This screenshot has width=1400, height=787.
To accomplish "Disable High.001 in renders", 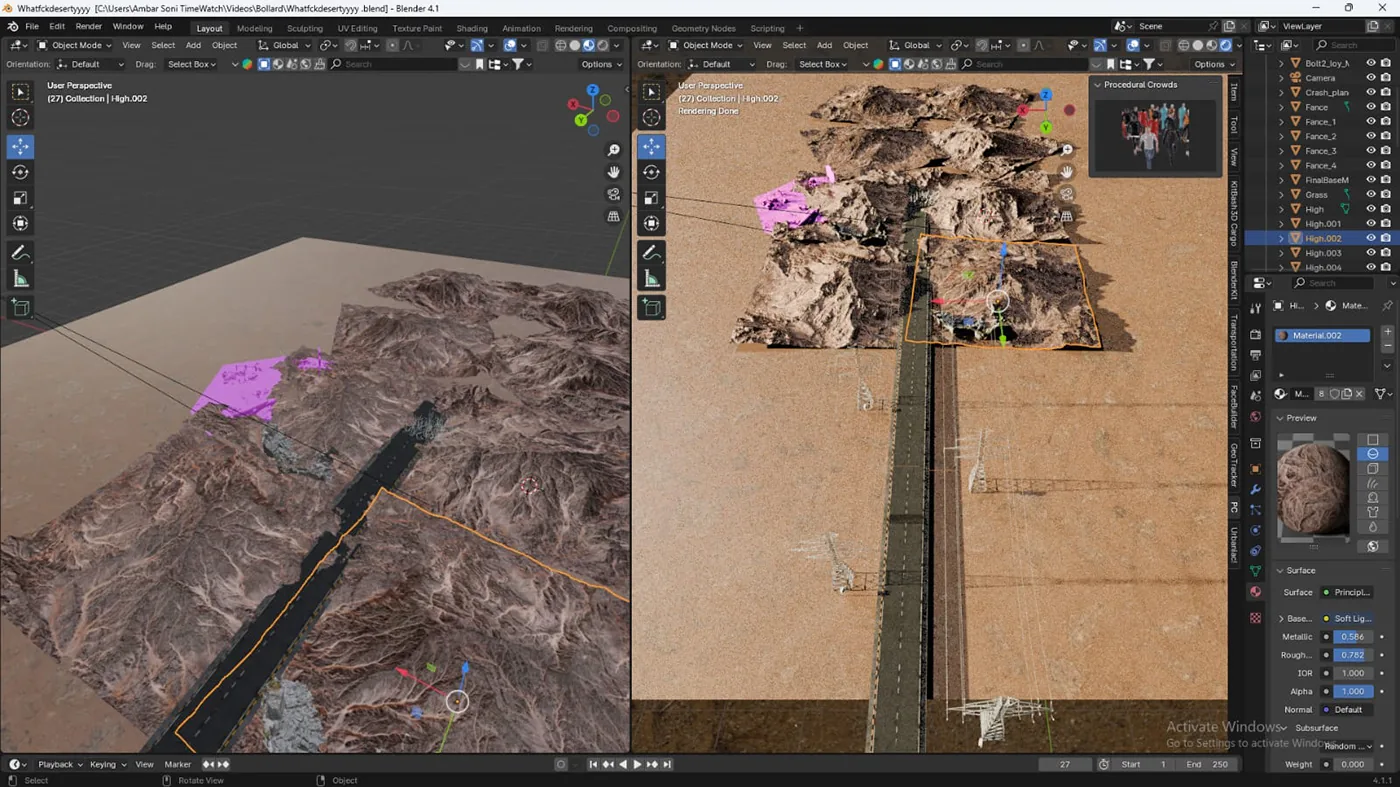I will pos(1386,223).
